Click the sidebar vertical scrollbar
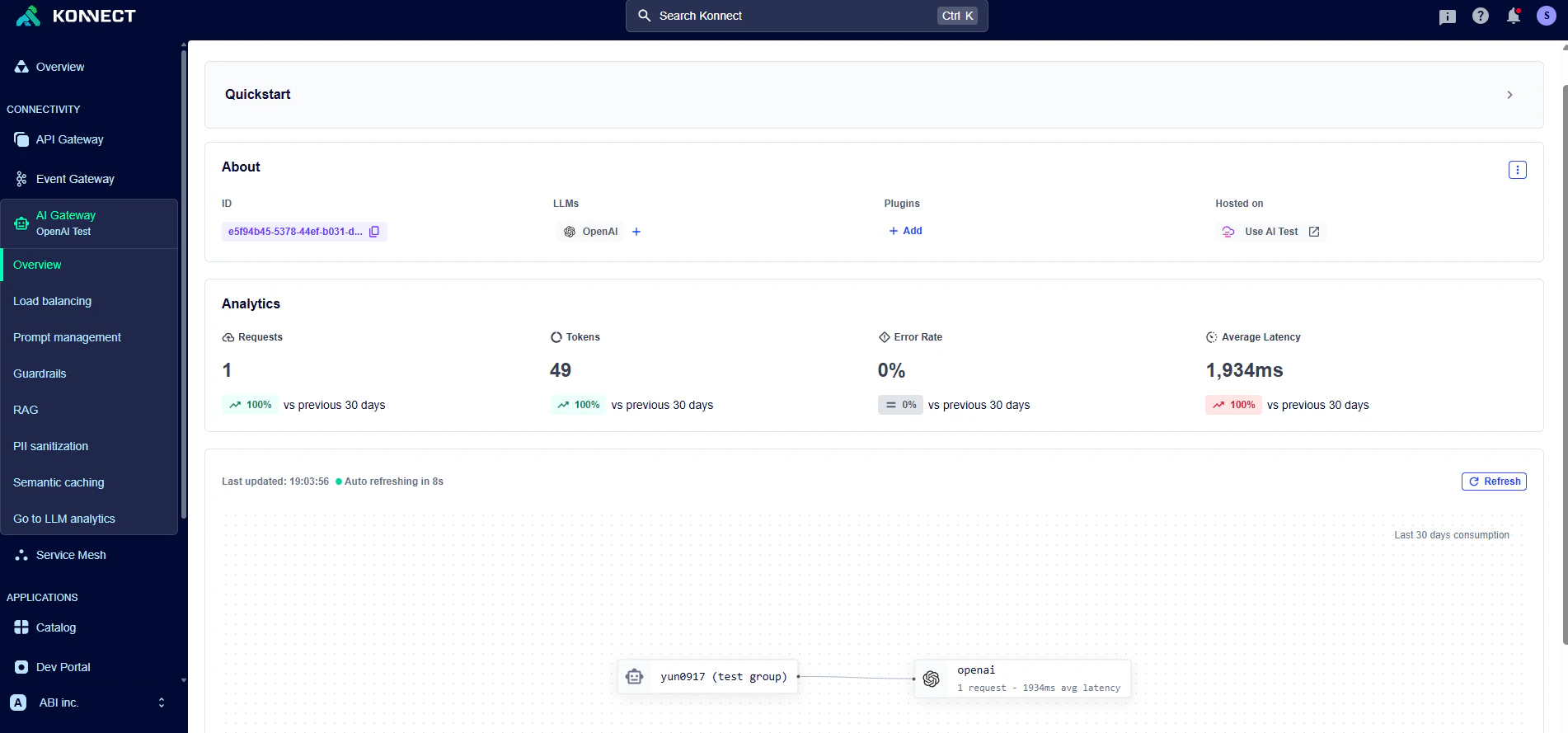1568x733 pixels. click(183, 284)
